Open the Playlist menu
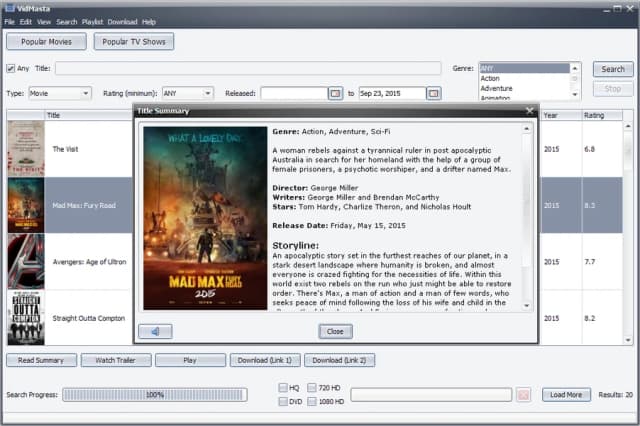This screenshot has width=640, height=426. [x=92, y=22]
